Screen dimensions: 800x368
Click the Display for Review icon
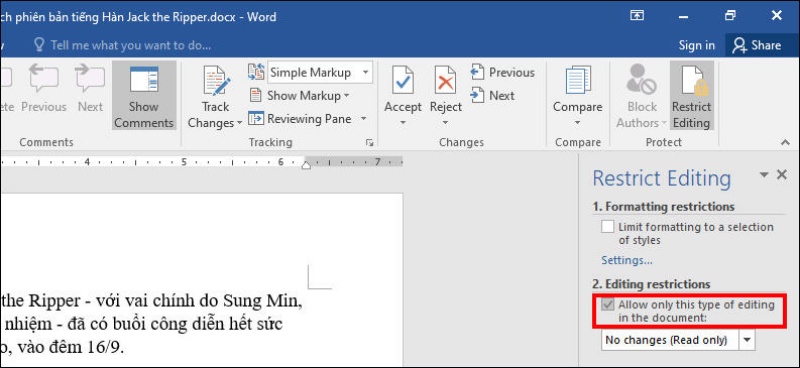coord(256,72)
